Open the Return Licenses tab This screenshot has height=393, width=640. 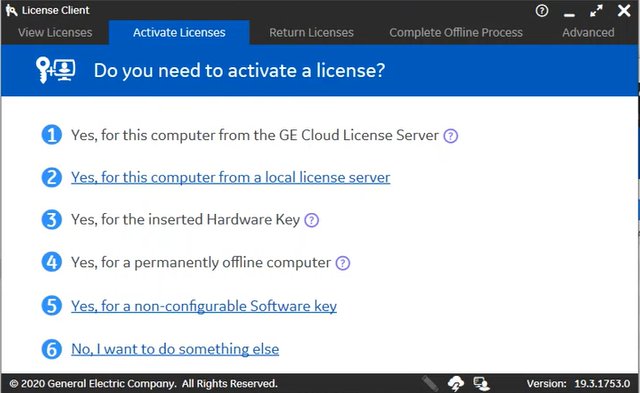pos(311,32)
